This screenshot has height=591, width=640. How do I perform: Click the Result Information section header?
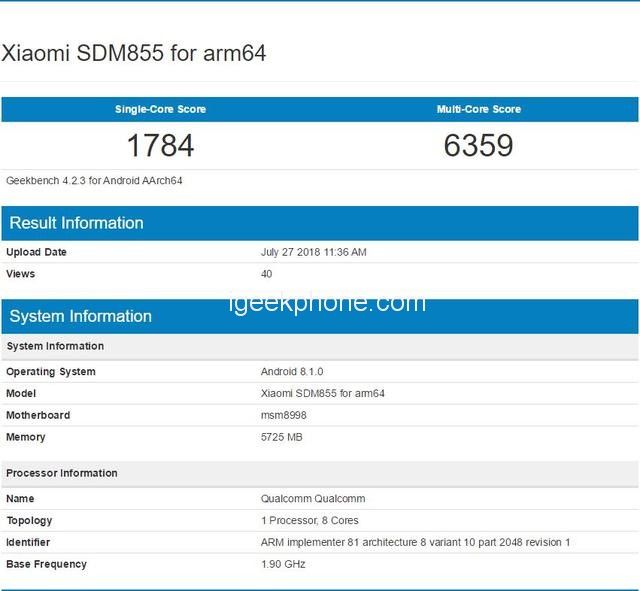320,223
